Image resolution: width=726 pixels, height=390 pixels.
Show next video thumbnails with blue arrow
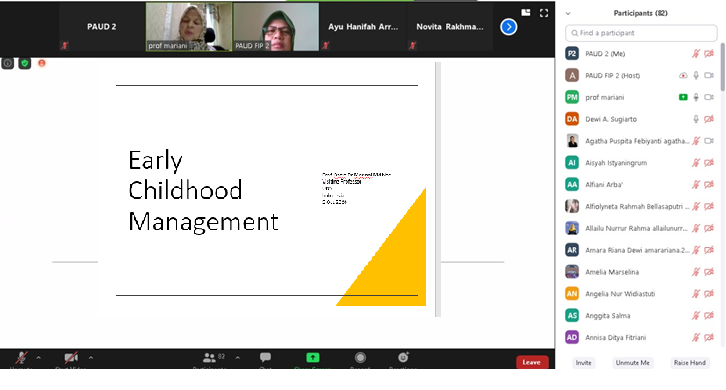508,27
